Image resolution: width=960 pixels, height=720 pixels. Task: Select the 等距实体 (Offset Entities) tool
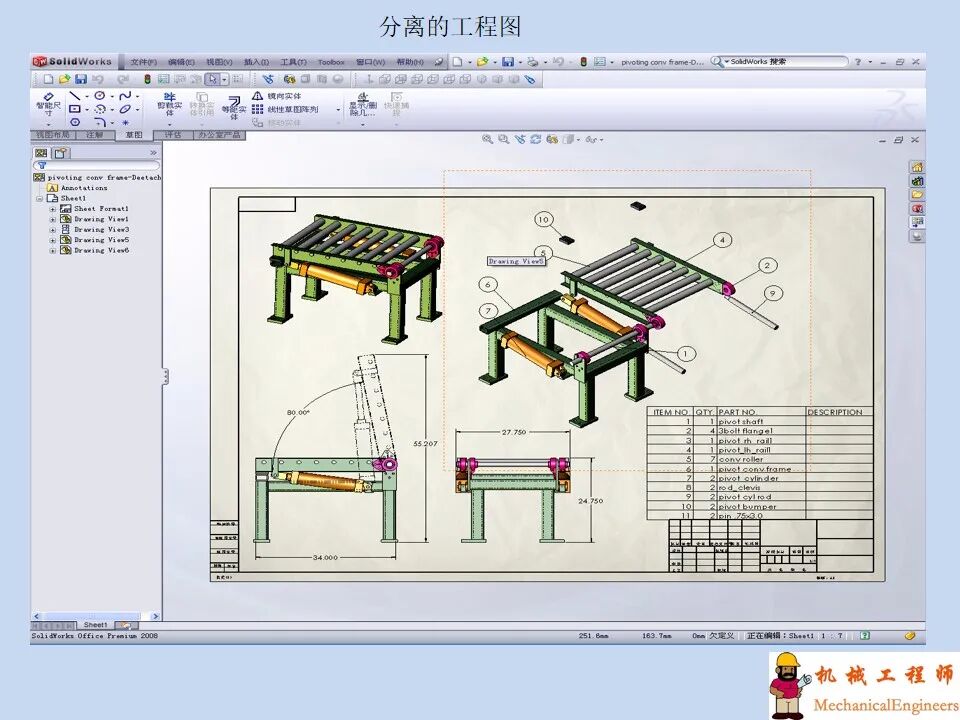tap(232, 100)
